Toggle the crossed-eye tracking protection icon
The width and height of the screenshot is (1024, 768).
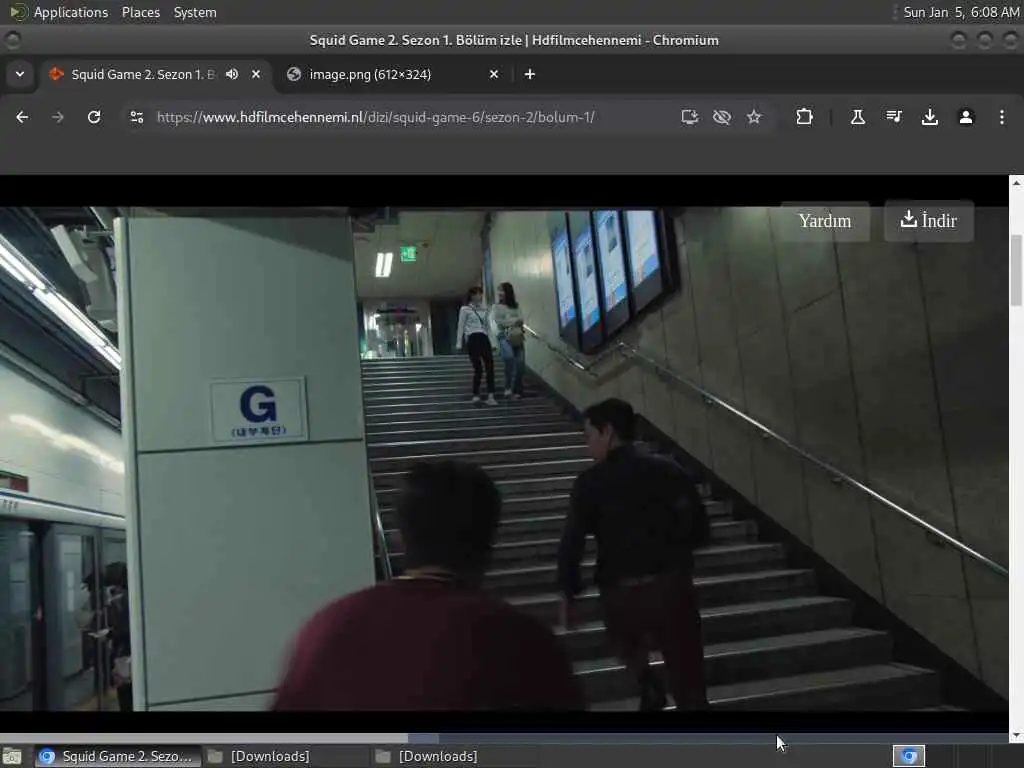click(x=722, y=117)
